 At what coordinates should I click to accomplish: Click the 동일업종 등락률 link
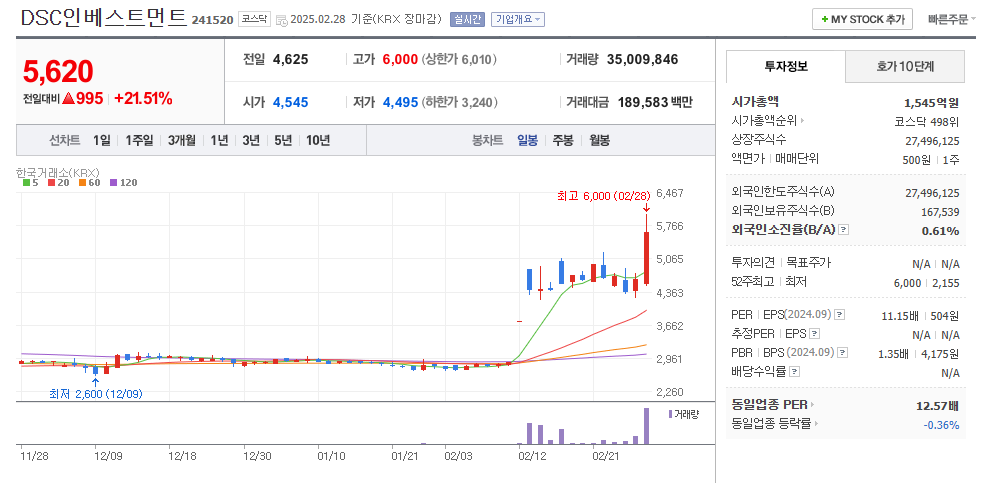[x=771, y=424]
